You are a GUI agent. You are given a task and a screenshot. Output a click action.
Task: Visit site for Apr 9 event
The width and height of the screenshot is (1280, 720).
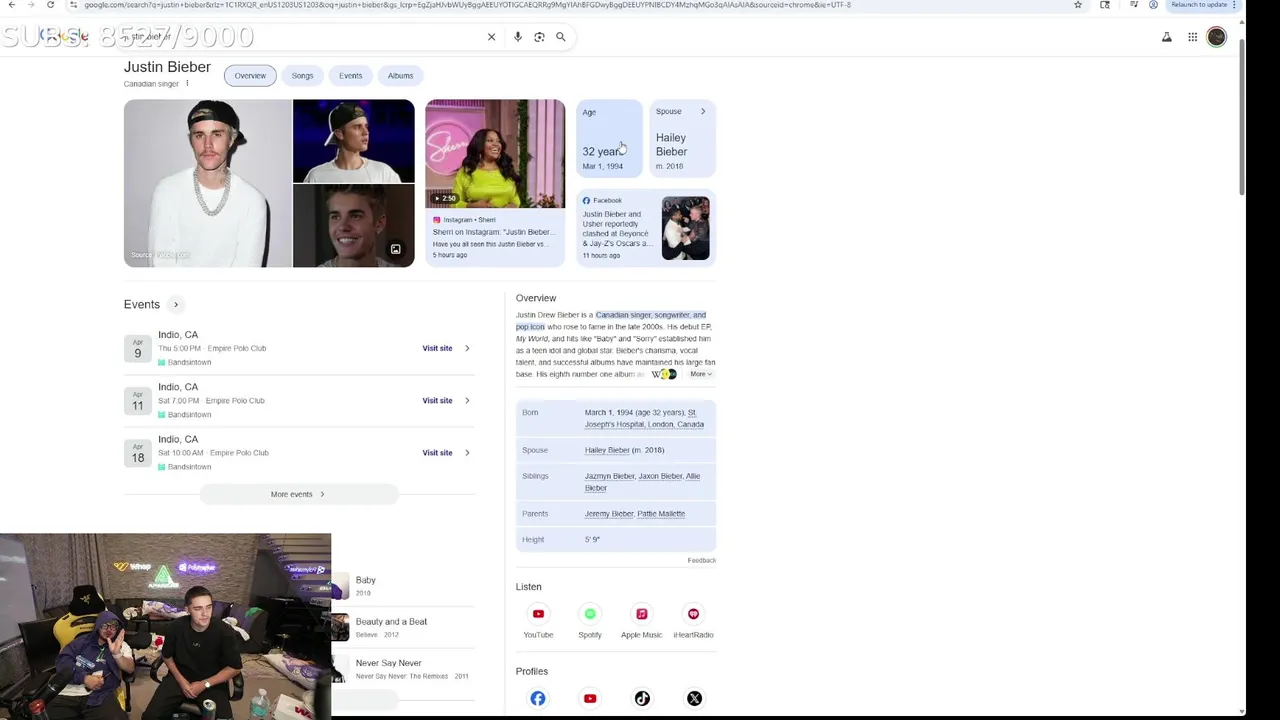pos(437,348)
